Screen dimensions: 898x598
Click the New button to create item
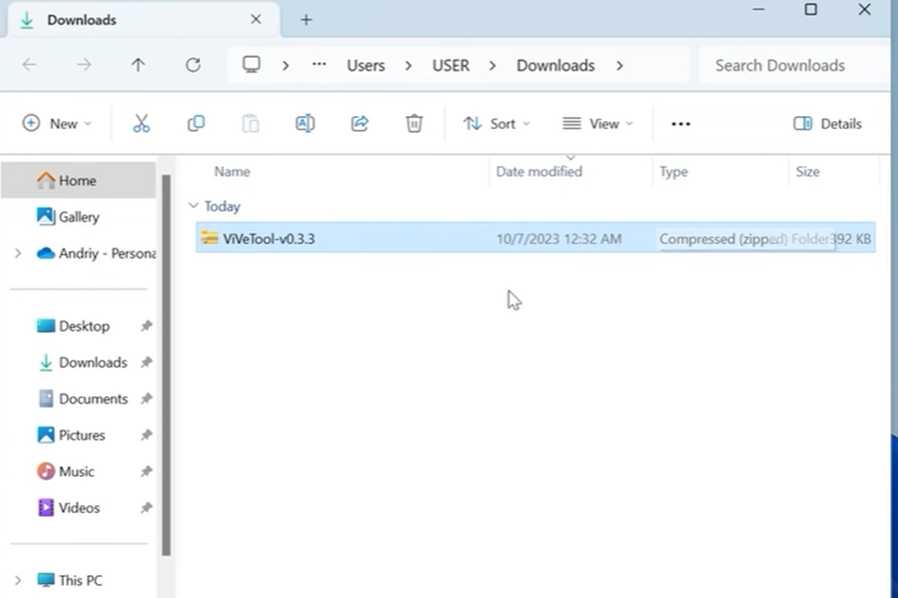[x=57, y=123]
